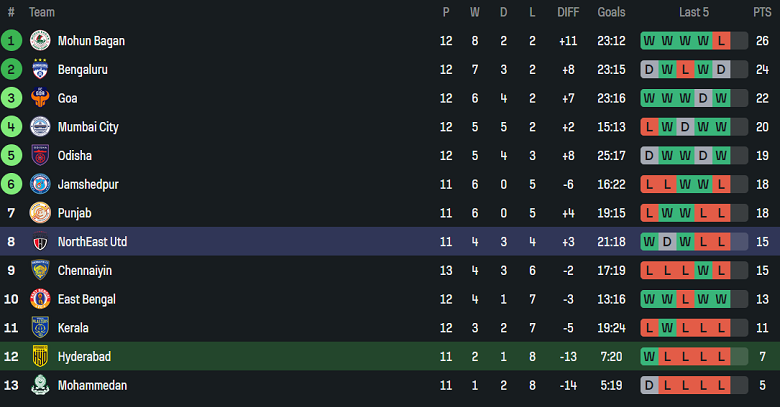Click the NorthEast Utd team logo
780x407 pixels.
(x=40, y=242)
